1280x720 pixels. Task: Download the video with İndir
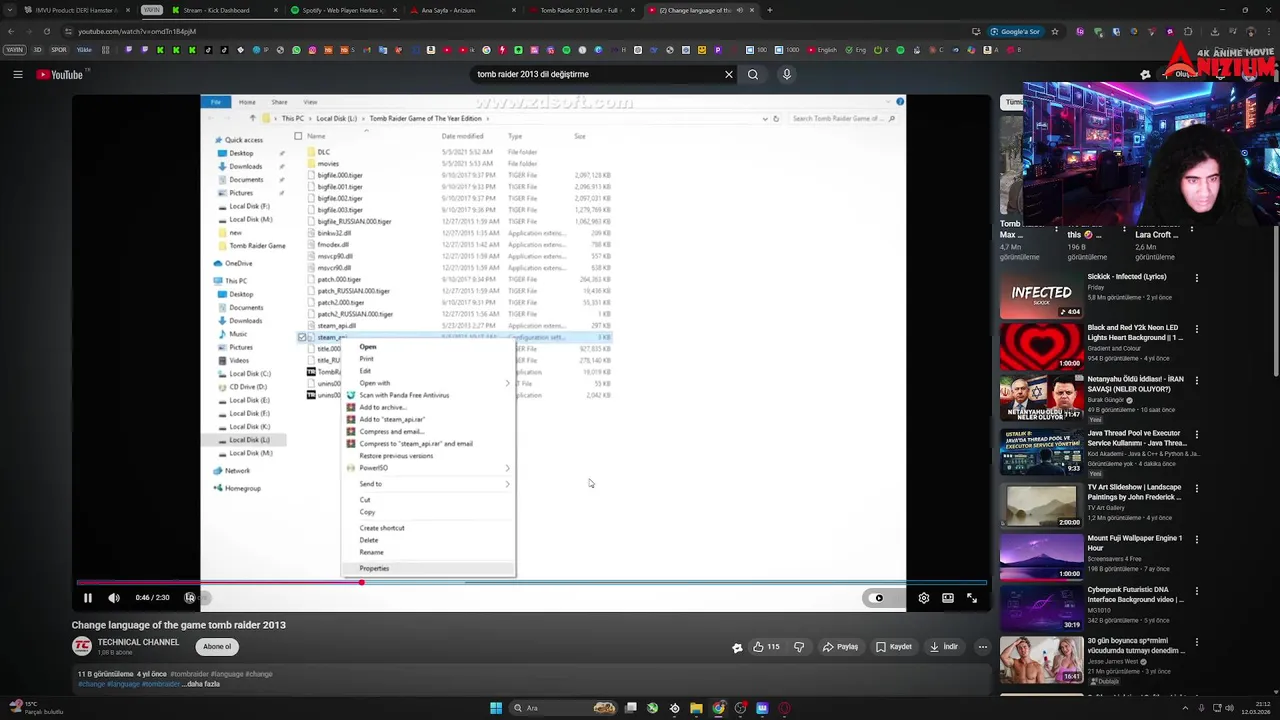(x=943, y=647)
